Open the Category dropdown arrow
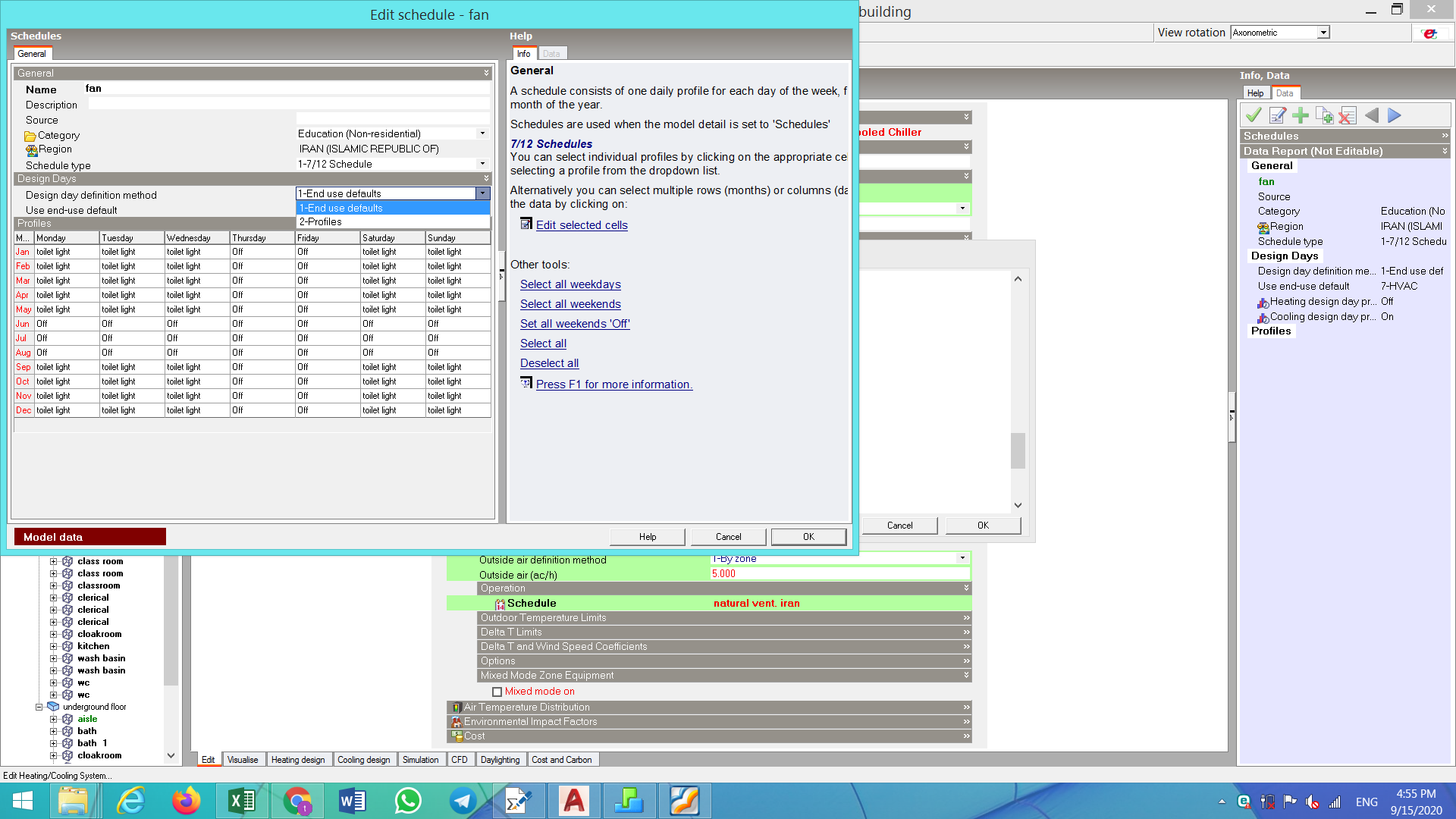This screenshot has height=819, width=1456. (482, 133)
